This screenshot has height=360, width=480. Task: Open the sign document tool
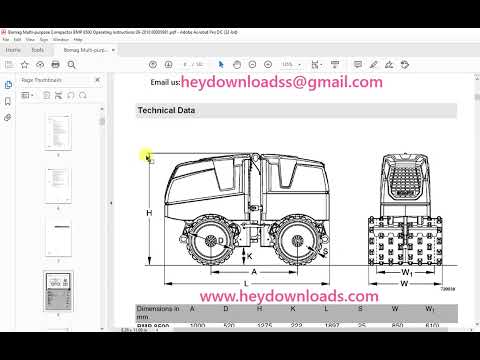click(x=389, y=65)
